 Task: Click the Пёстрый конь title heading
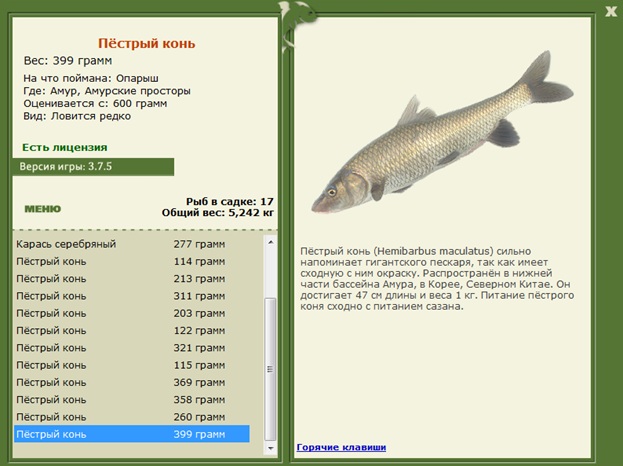(x=147, y=43)
